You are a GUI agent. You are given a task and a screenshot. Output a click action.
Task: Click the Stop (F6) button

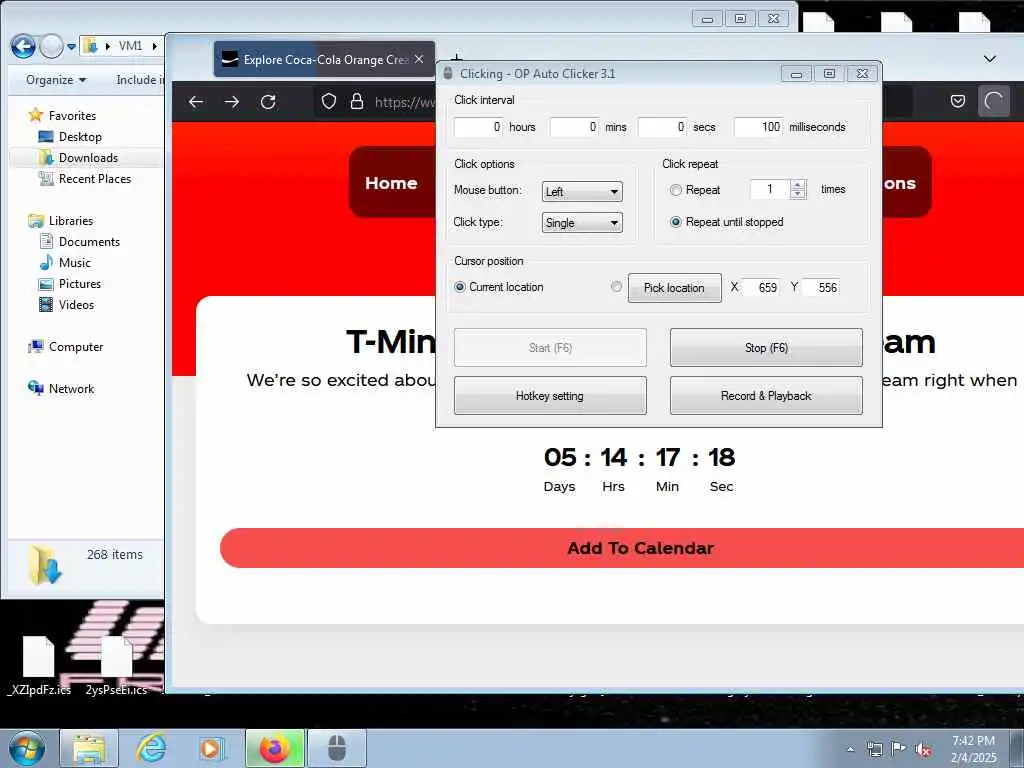click(766, 347)
